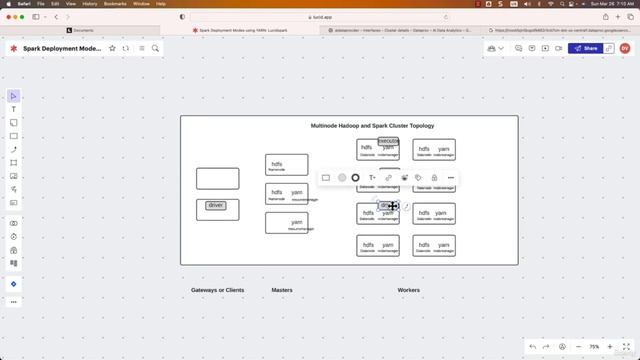This screenshot has height=360, width=640.
Task: Open the card tool below drawing tool
Action: click(13, 203)
